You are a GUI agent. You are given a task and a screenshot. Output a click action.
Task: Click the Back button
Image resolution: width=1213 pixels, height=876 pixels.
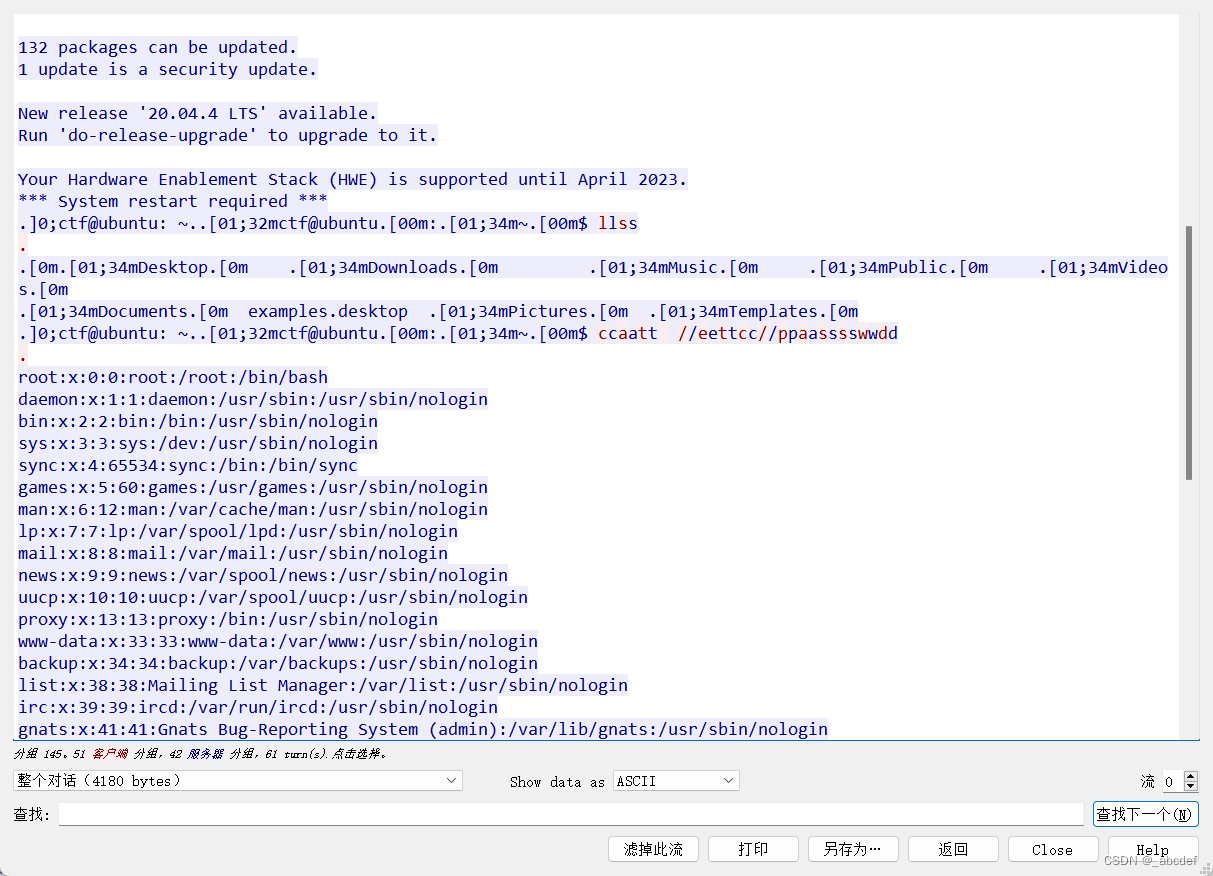(953, 849)
